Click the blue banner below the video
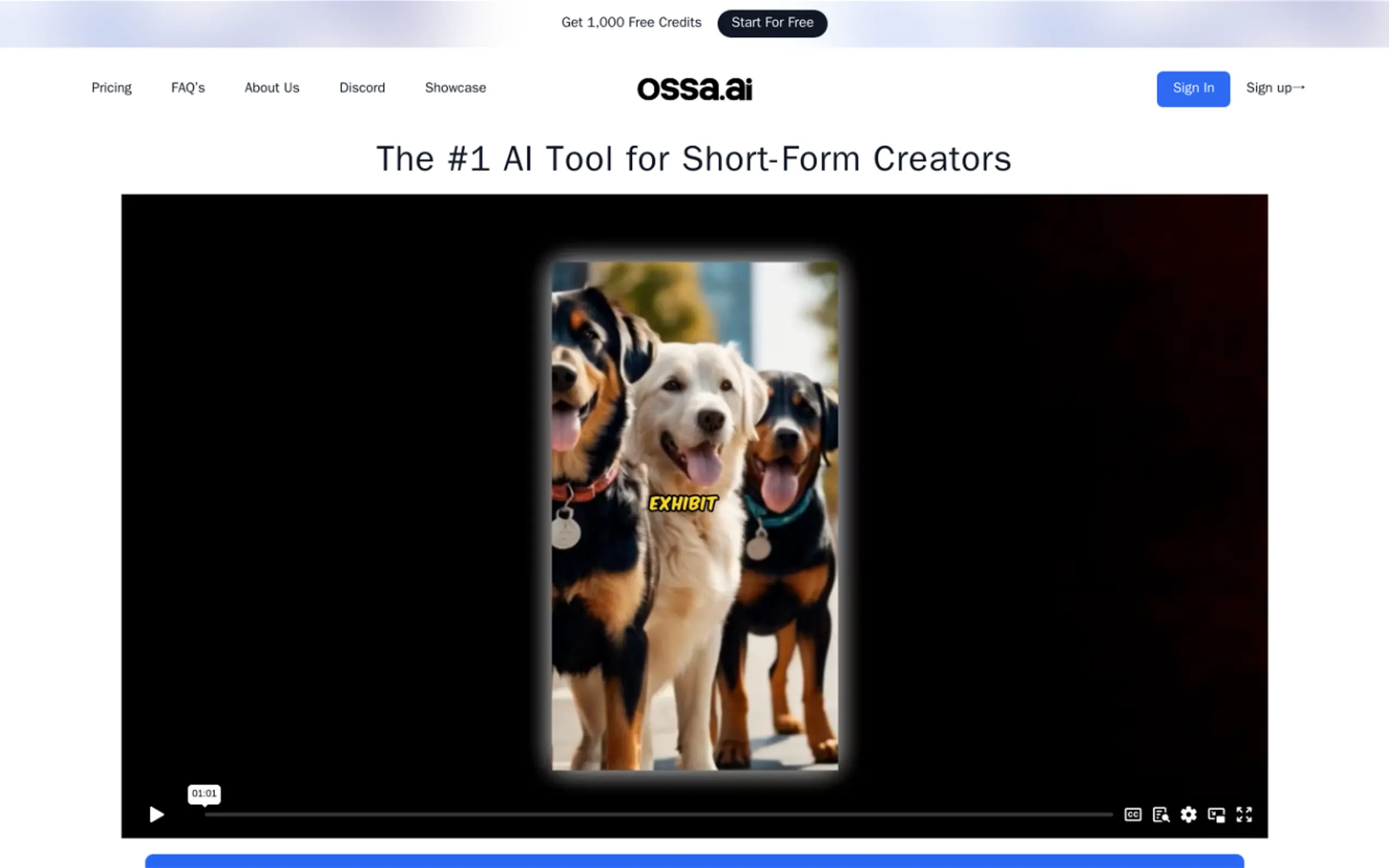1389x868 pixels. pyautogui.click(x=694, y=860)
